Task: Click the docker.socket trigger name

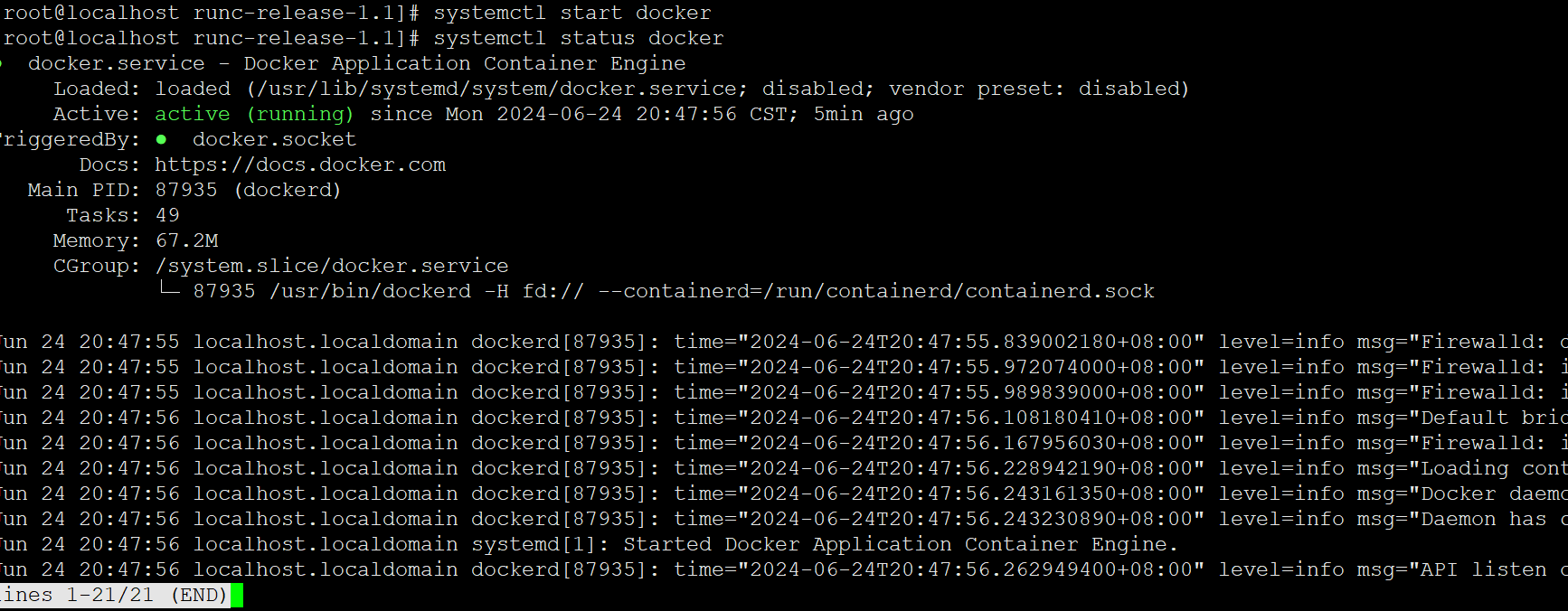Action: coord(274,140)
